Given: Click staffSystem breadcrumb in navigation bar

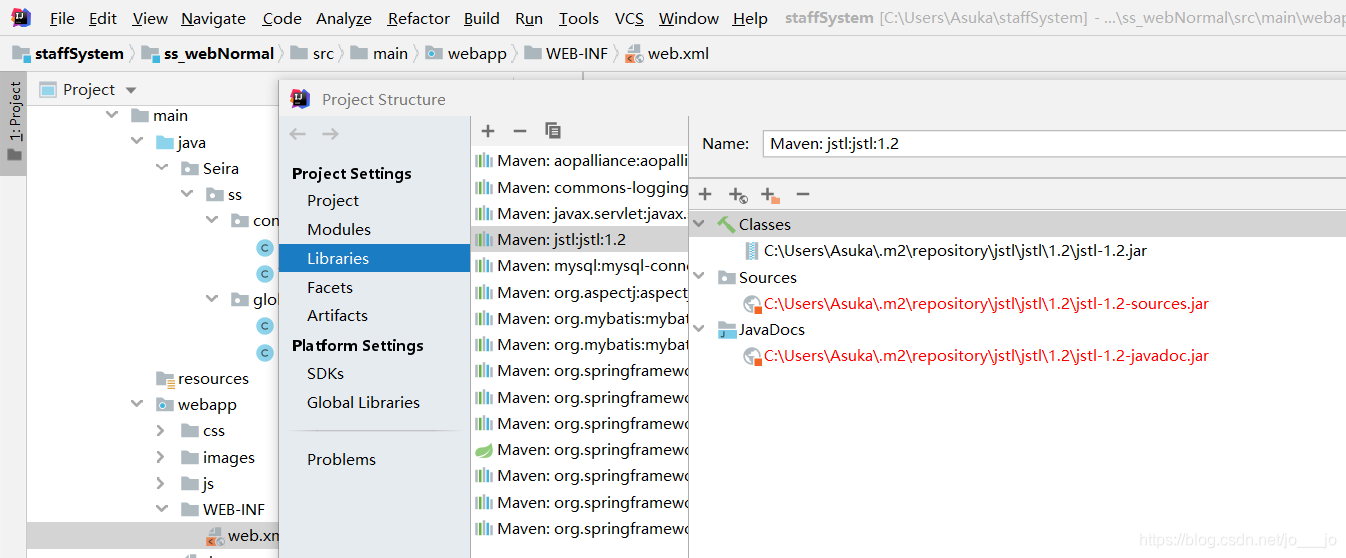Looking at the screenshot, I should [x=68, y=53].
